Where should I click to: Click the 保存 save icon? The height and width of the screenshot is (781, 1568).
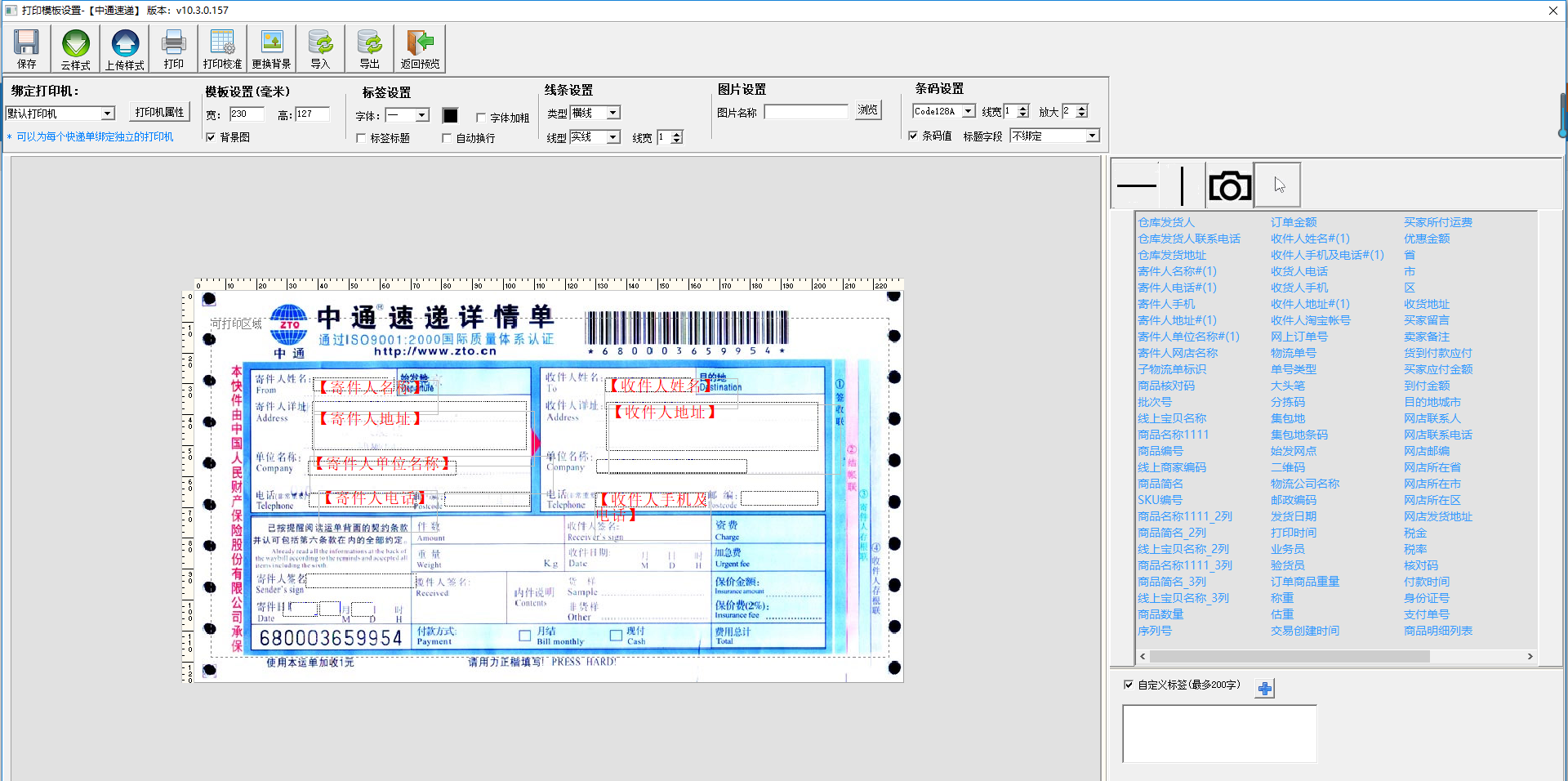pos(27,49)
